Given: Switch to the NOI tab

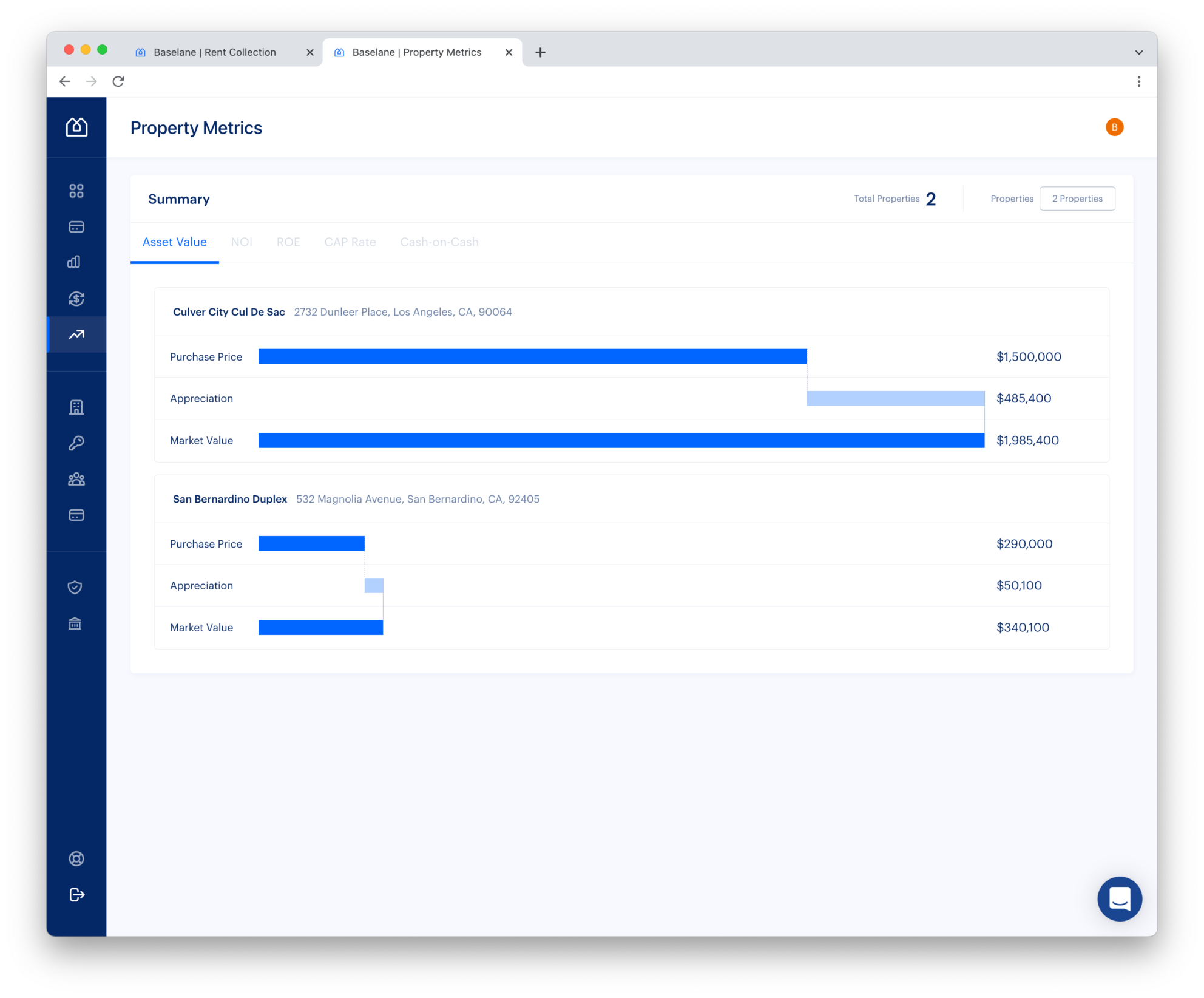Looking at the screenshot, I should (x=242, y=242).
